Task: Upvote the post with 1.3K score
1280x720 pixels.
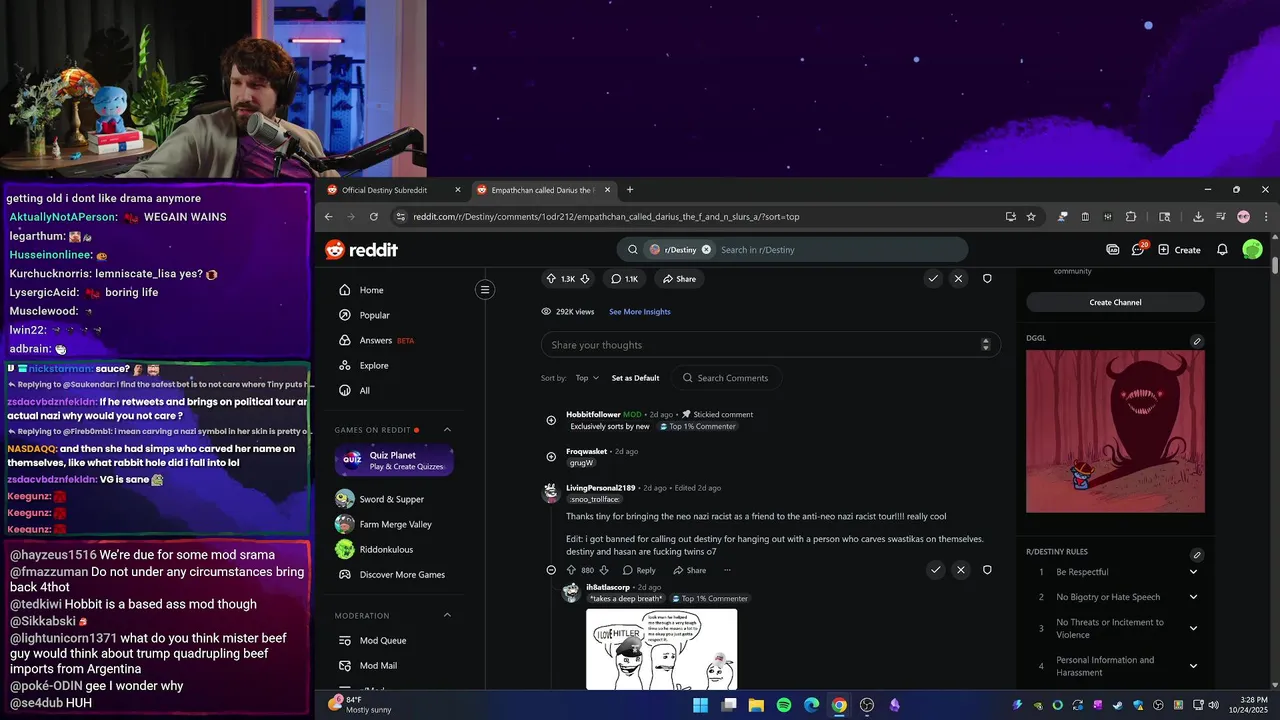Action: [x=550, y=279]
